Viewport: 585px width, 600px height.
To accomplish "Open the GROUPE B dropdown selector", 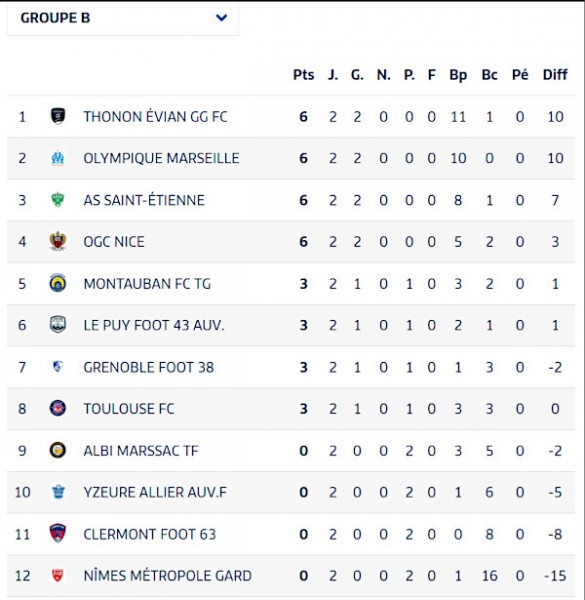I will coord(123,18).
